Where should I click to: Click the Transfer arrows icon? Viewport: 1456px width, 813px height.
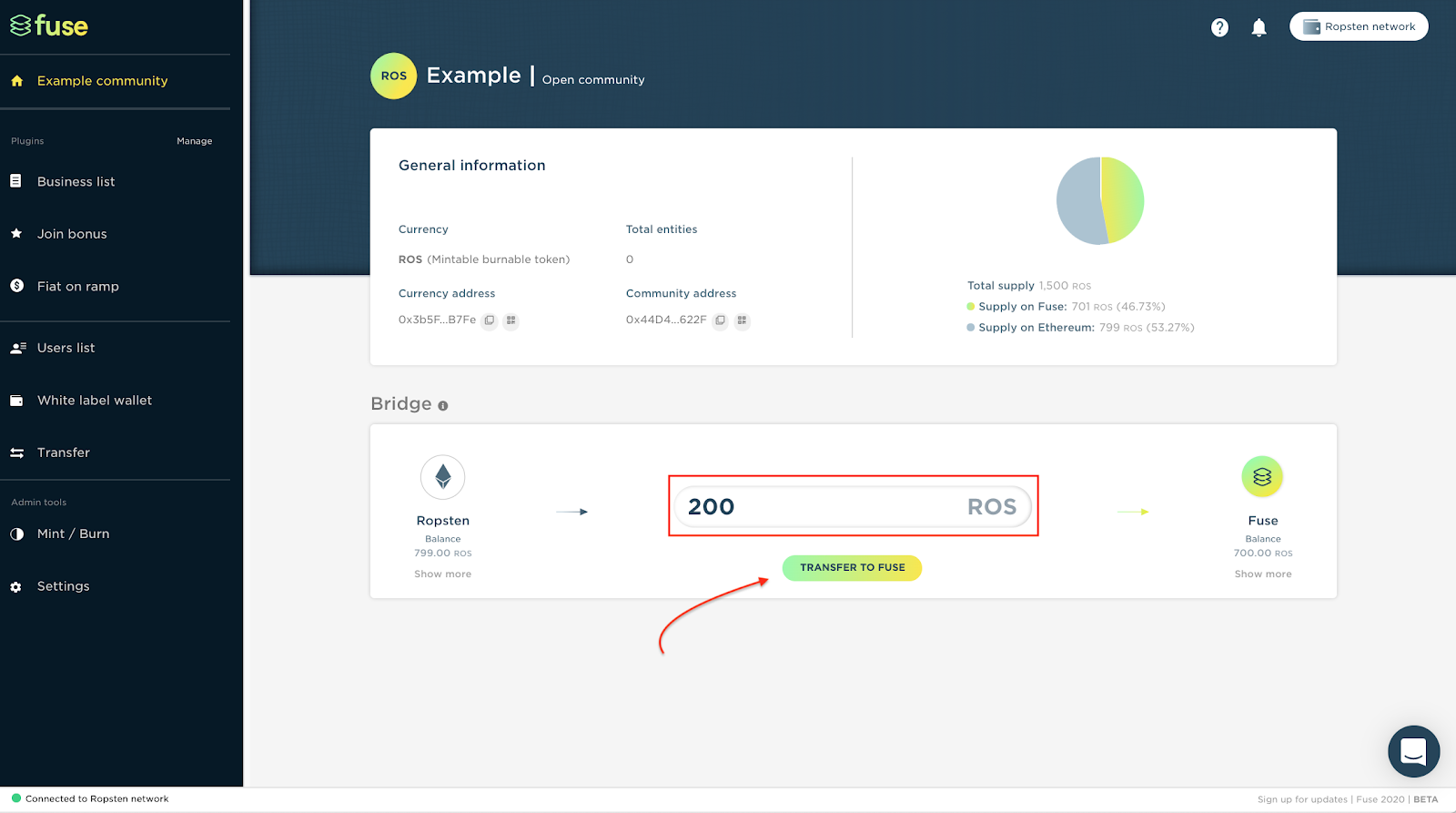point(16,452)
